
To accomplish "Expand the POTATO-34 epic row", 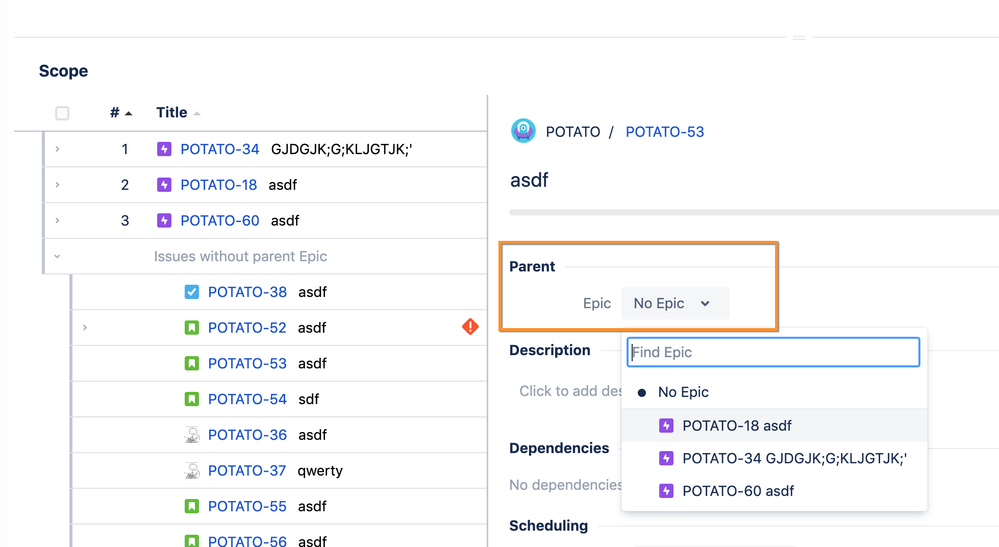I will [x=57, y=149].
